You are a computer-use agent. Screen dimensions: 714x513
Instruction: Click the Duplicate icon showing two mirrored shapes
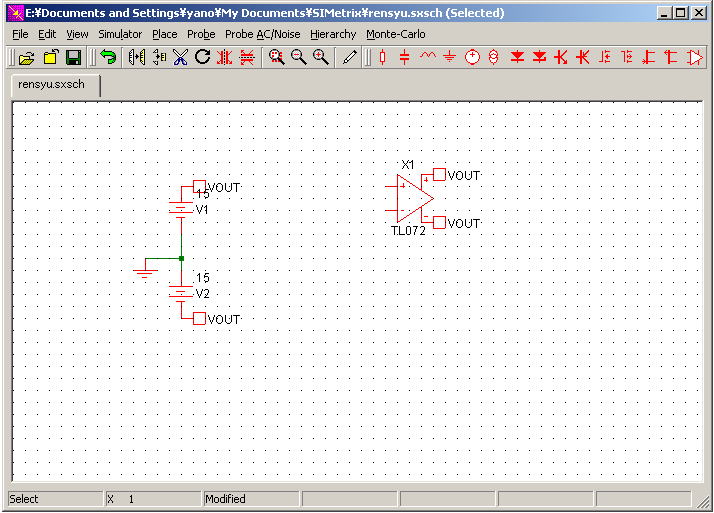(x=137, y=58)
